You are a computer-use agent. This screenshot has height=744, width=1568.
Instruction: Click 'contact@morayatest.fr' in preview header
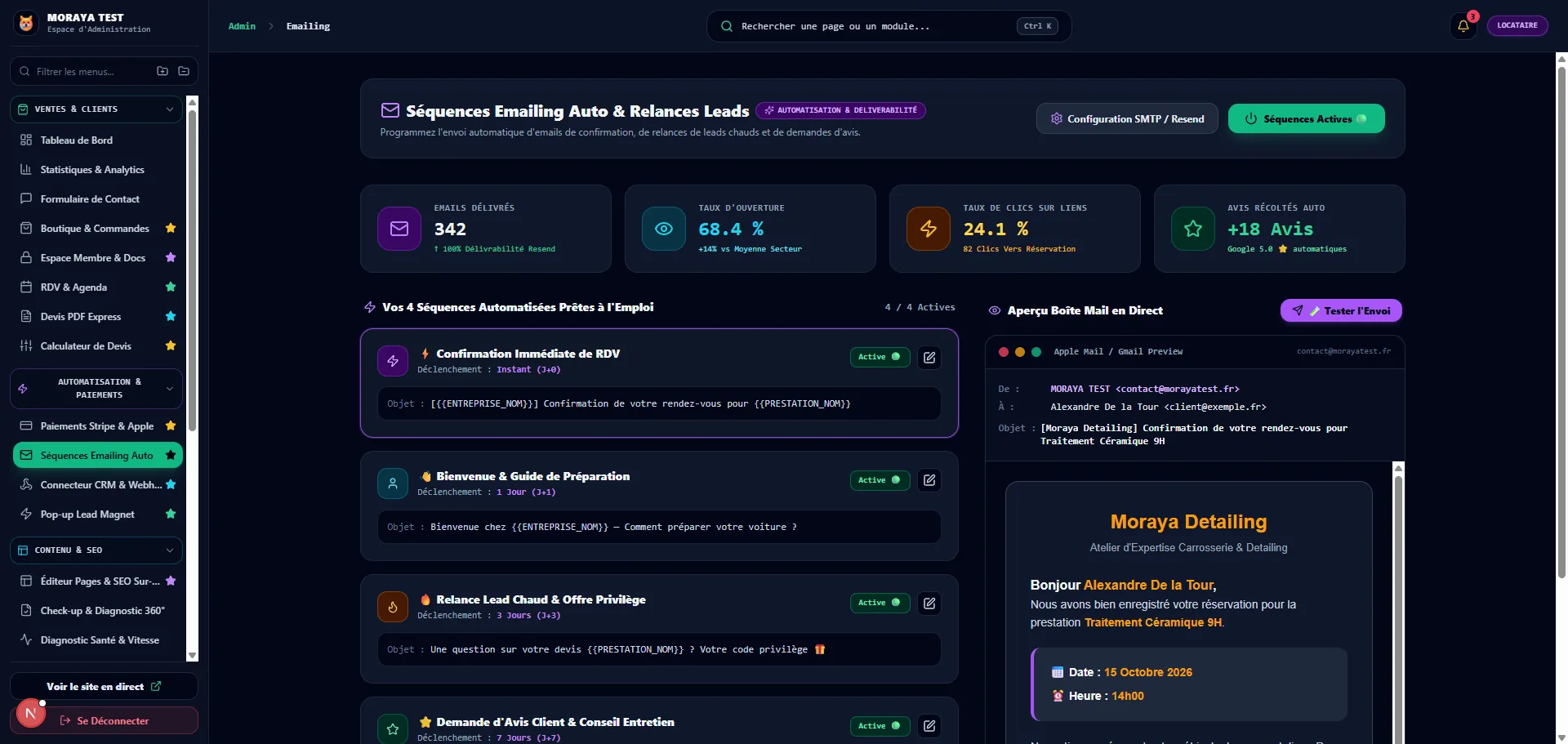point(1343,351)
